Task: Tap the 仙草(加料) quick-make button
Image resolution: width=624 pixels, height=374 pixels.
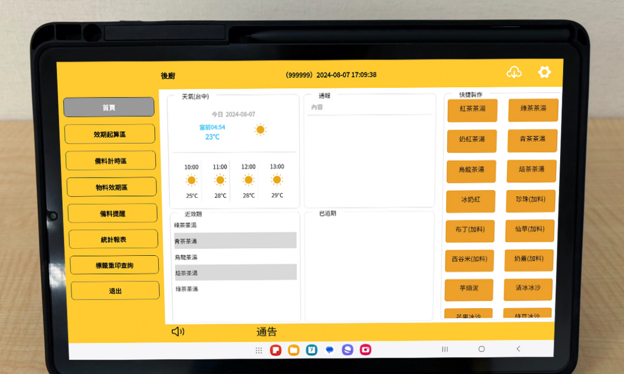Action: (530, 230)
